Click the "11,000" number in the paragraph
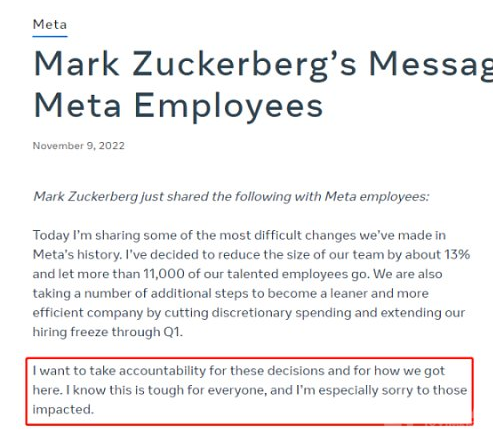Image resolution: width=493 pixels, height=437 pixels. pos(164,274)
